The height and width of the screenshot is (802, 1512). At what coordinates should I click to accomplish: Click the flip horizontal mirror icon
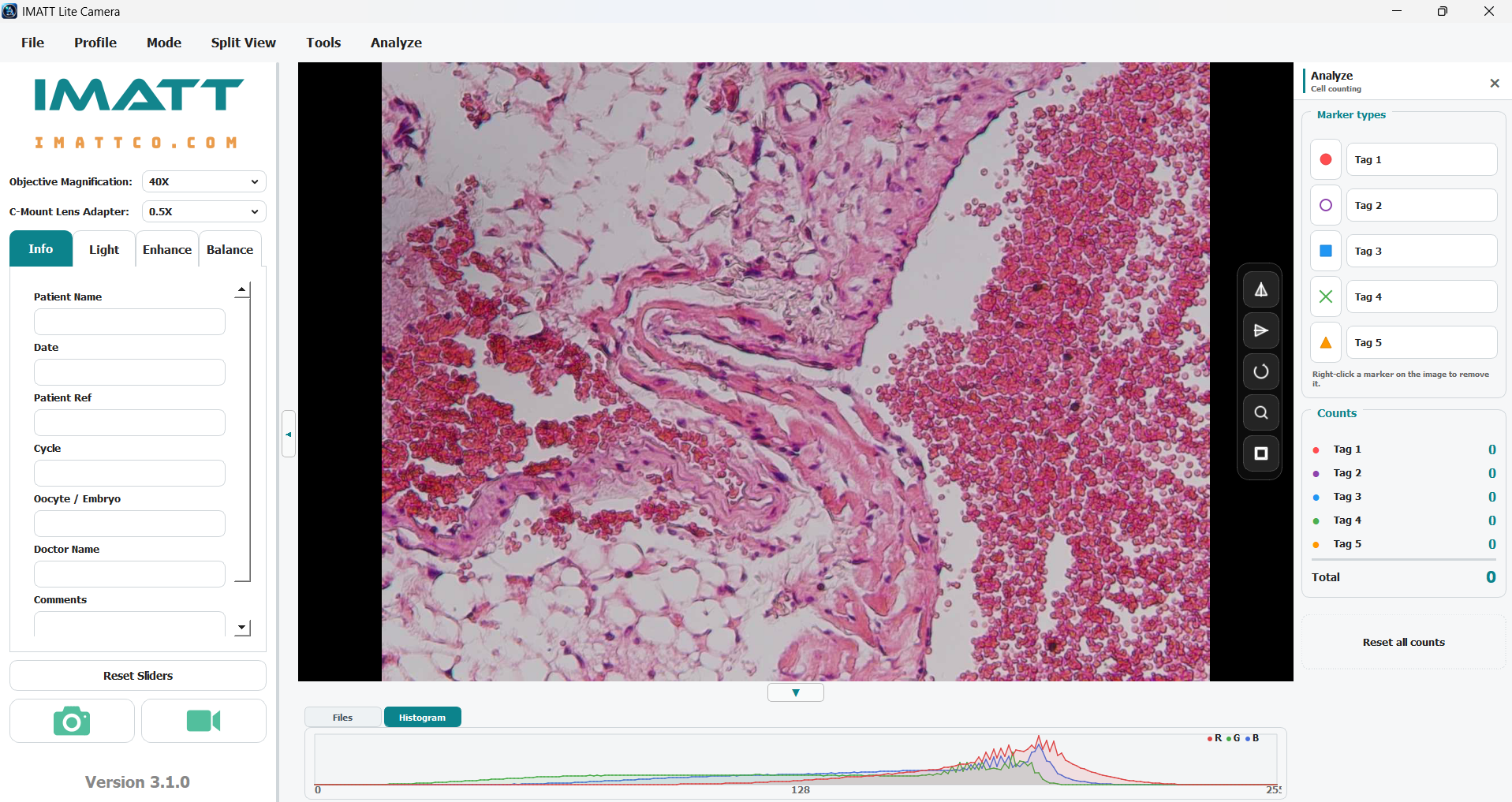(1260, 289)
